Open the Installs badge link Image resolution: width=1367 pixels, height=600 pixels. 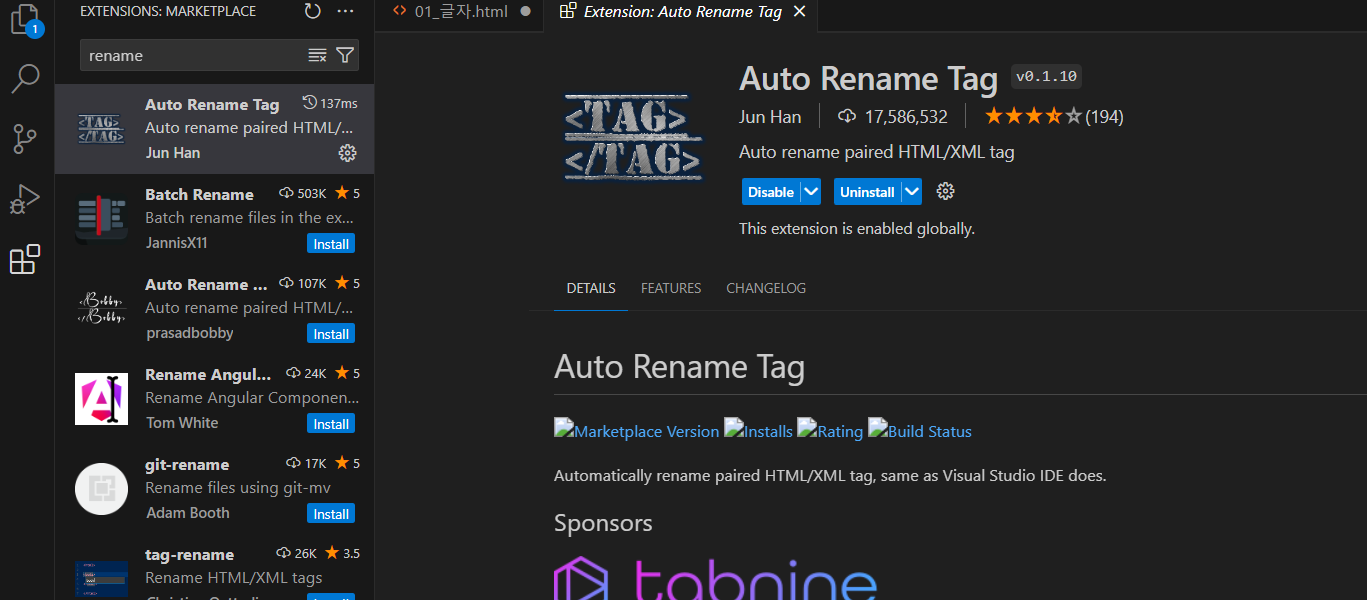click(x=758, y=431)
